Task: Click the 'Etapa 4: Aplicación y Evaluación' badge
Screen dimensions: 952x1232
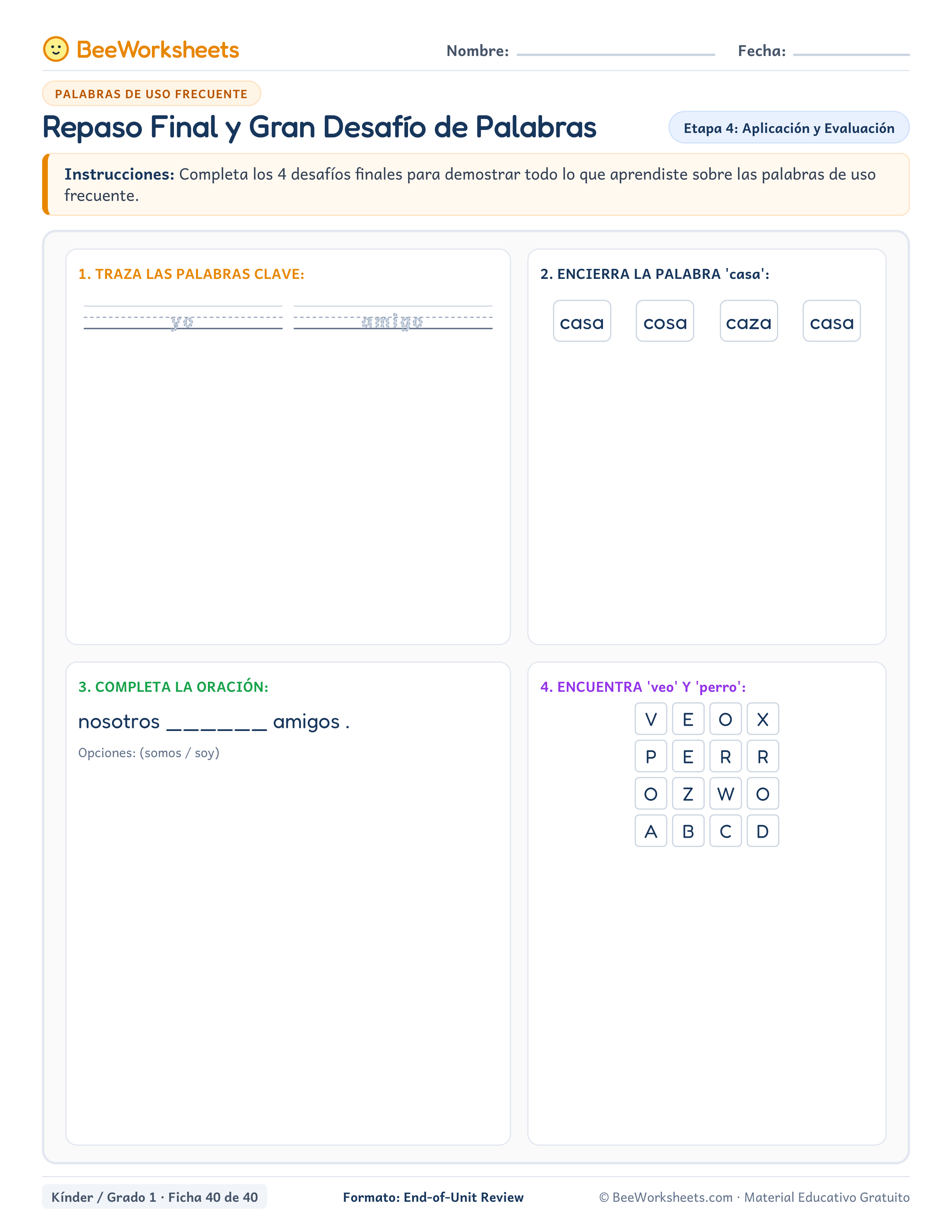Action: (x=788, y=128)
